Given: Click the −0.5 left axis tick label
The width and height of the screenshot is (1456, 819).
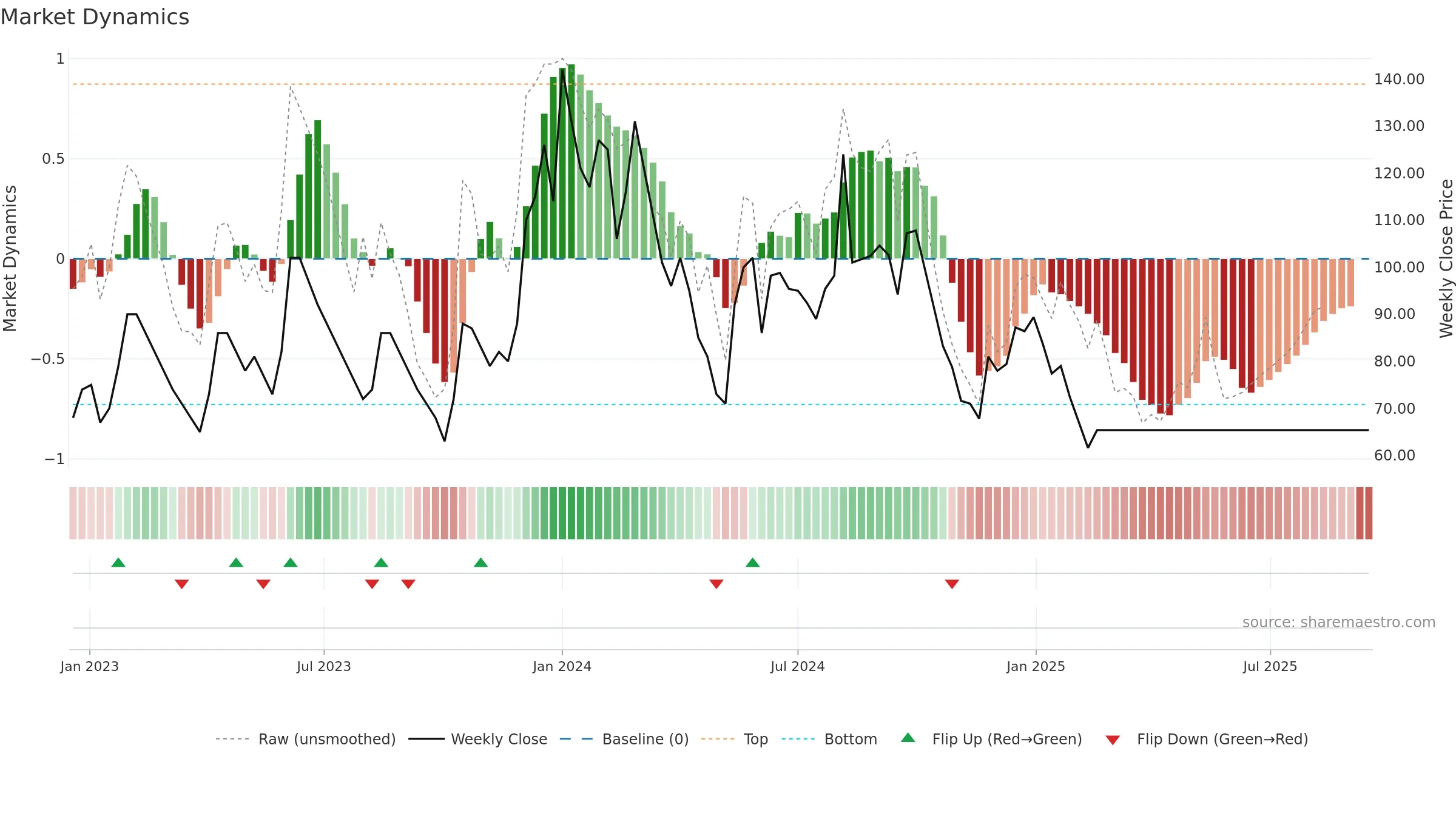Looking at the screenshot, I should [47, 359].
